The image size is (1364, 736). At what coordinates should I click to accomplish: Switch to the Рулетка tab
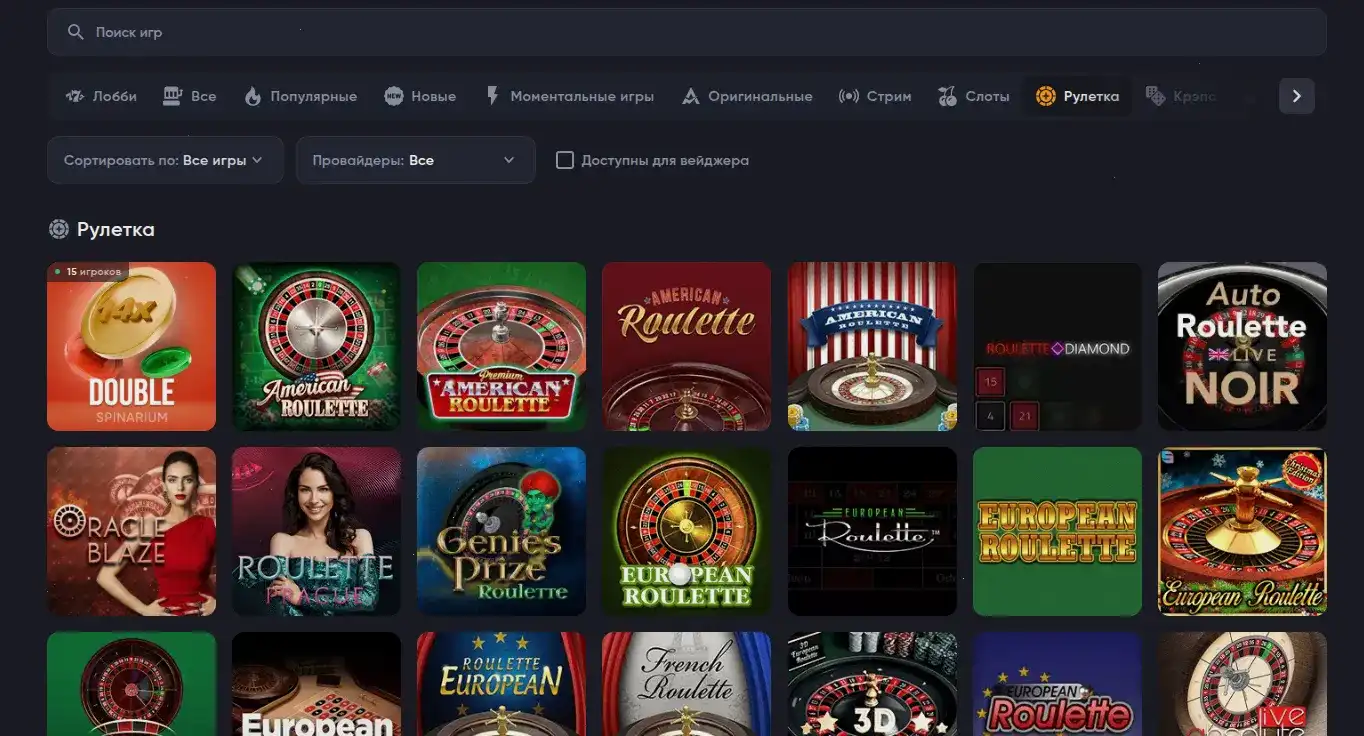tap(1077, 96)
